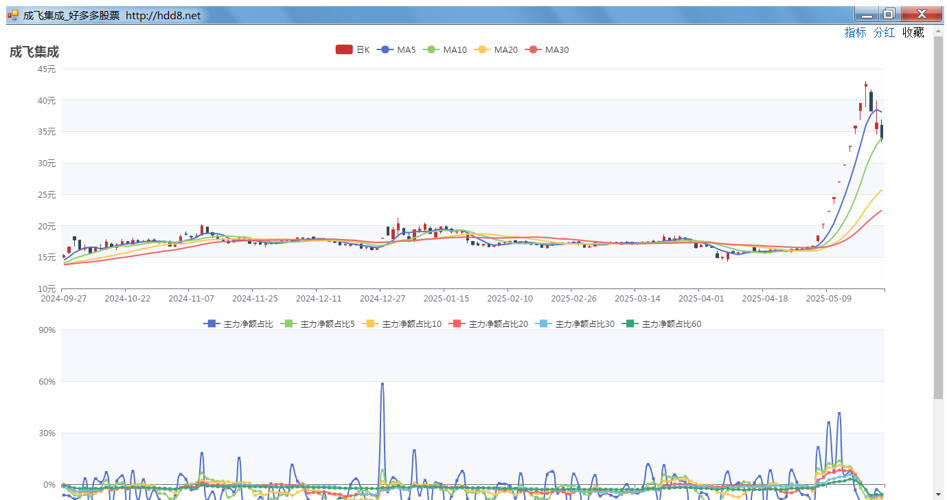This screenshot has width=947, height=500.
Task: Click the 60% net inflow spike peak
Action: pyautogui.click(x=382, y=384)
